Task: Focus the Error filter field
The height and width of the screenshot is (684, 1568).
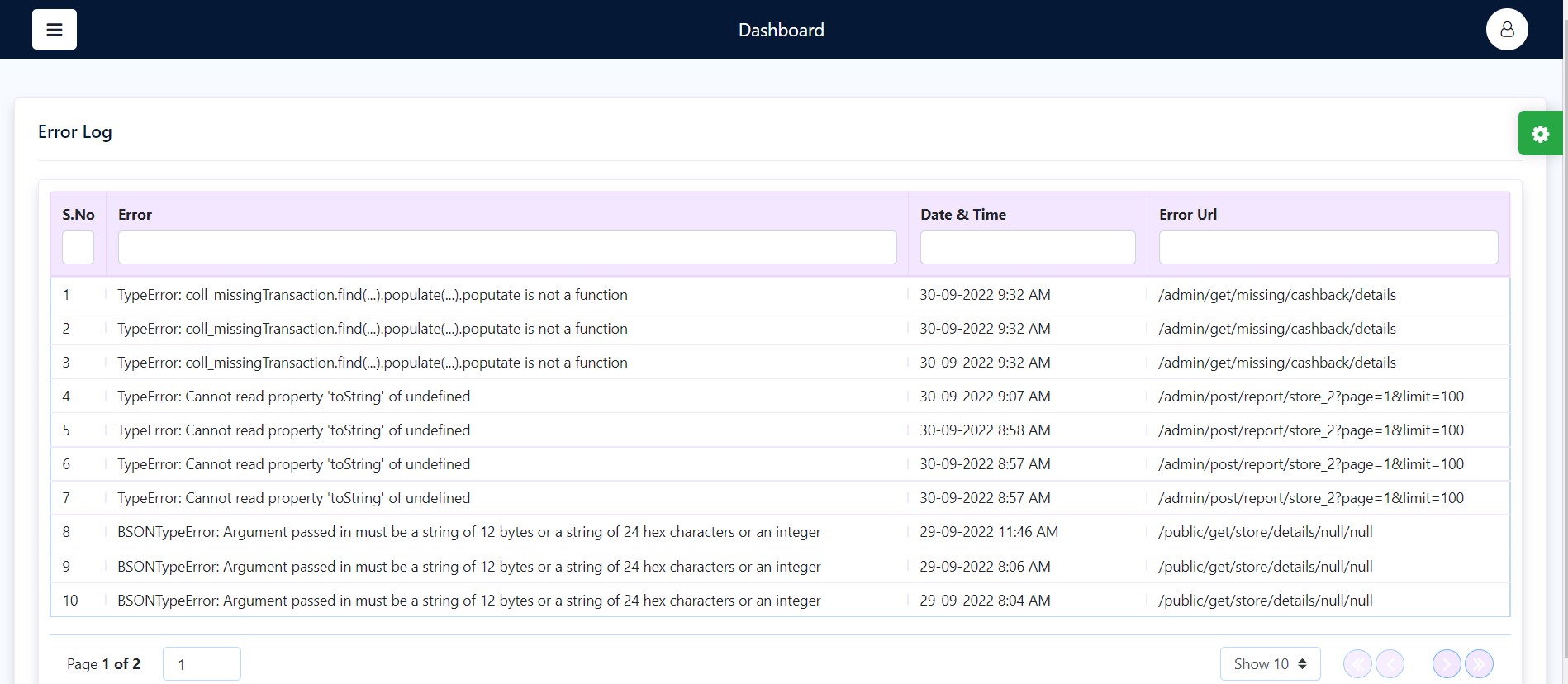Action: pyautogui.click(x=507, y=248)
